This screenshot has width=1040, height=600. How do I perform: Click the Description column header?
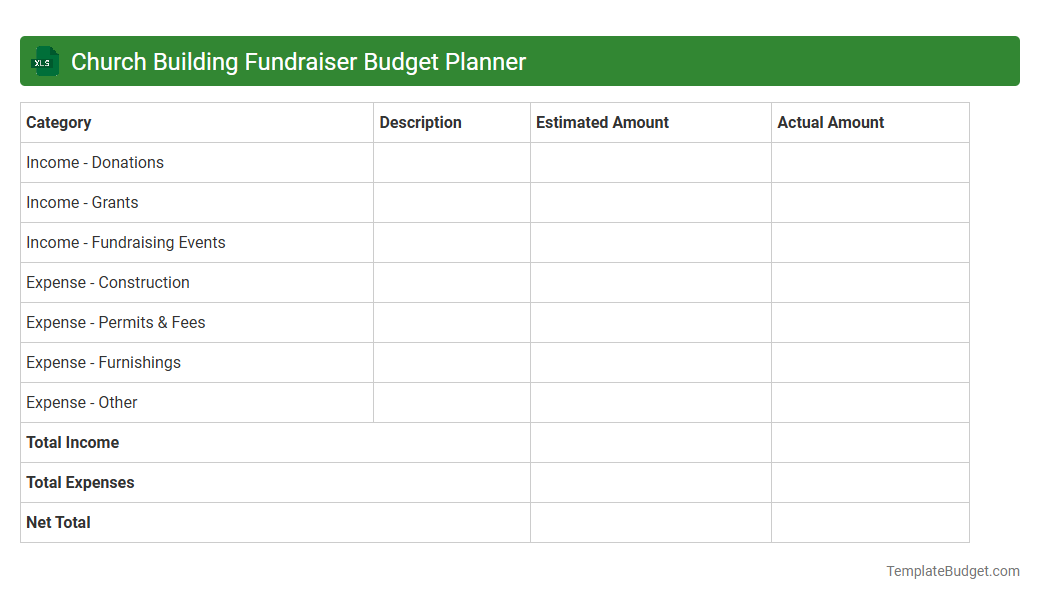[420, 122]
